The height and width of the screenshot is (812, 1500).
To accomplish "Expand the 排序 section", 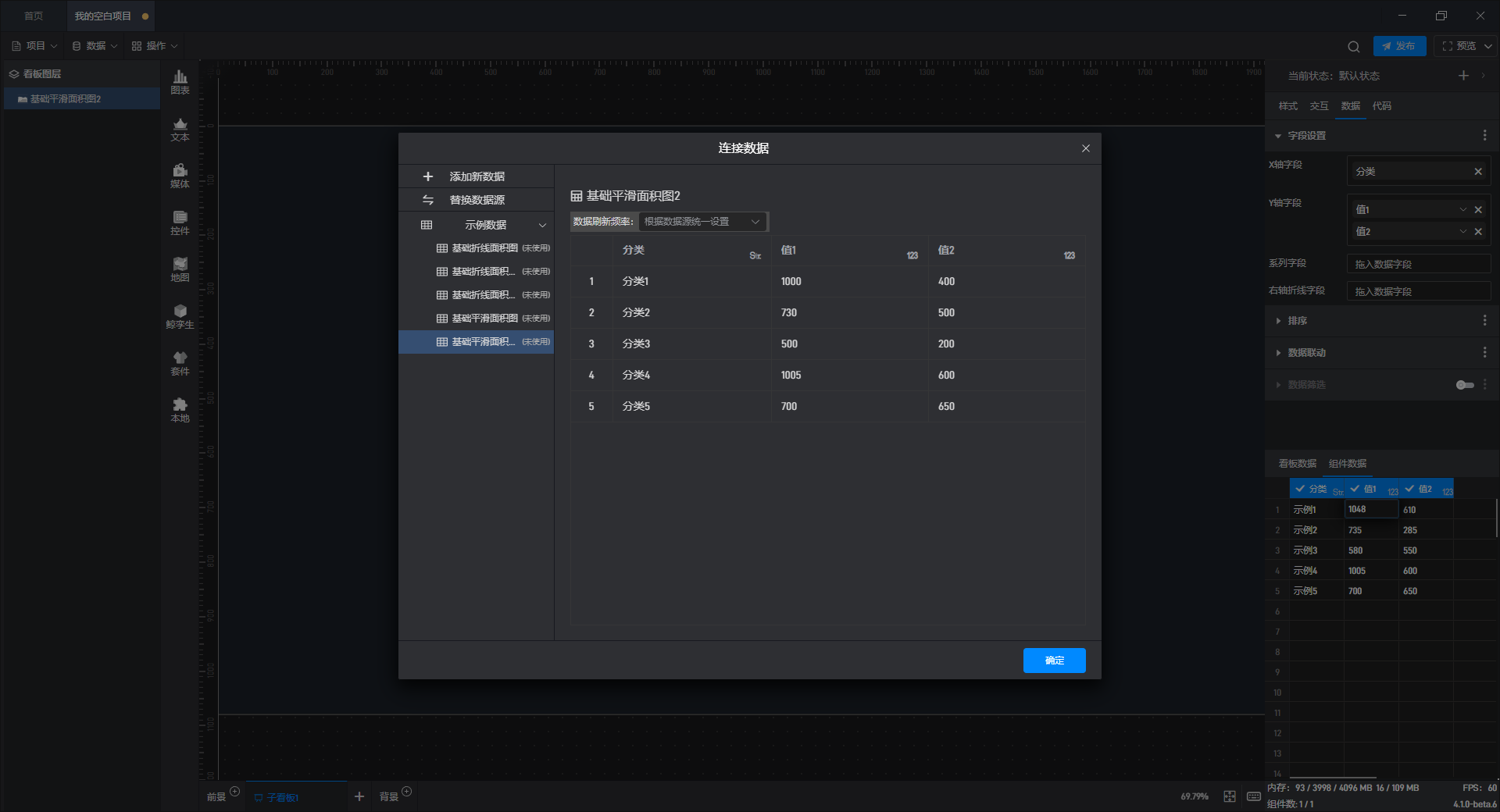I will point(1278,321).
